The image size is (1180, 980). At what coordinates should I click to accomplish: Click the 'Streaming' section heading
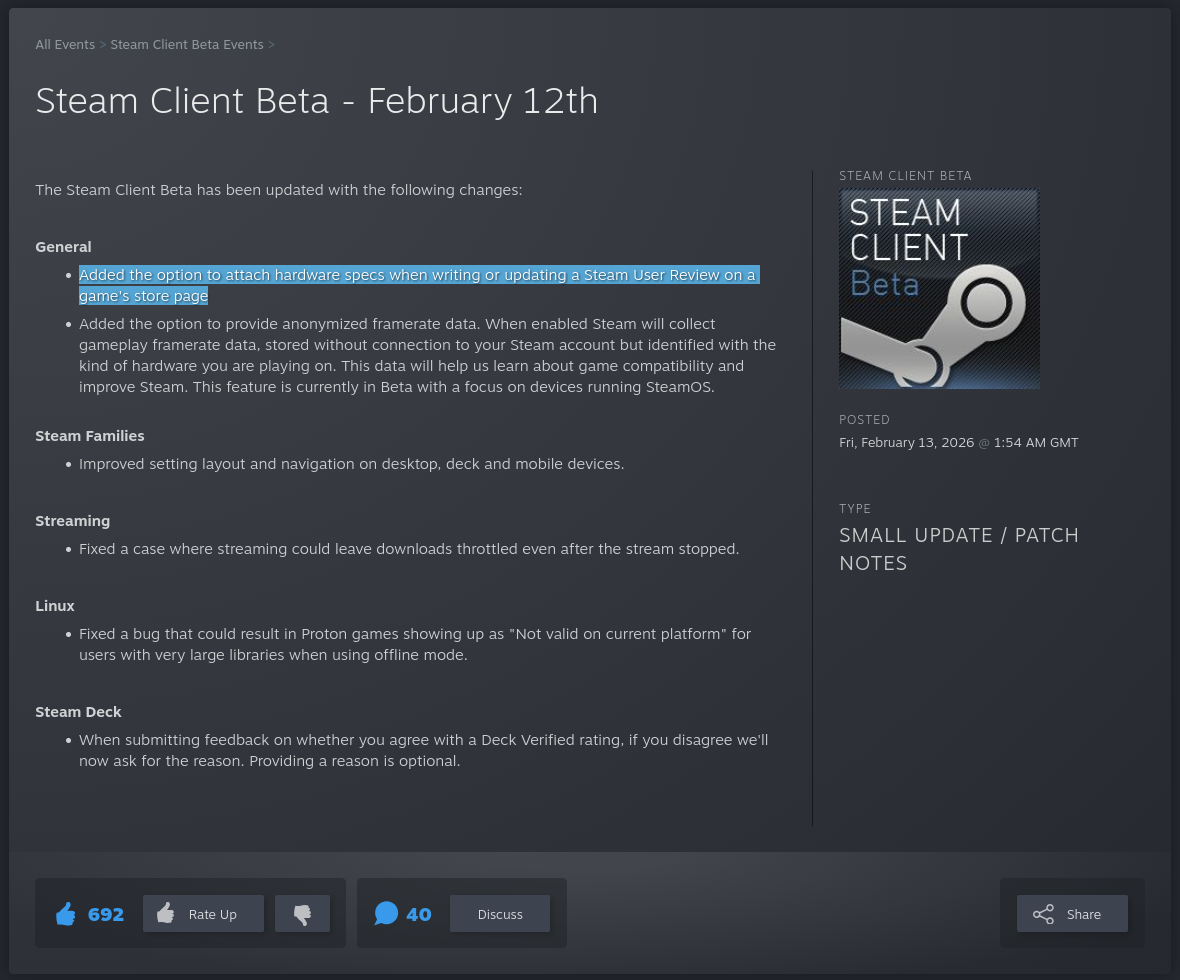(72, 521)
